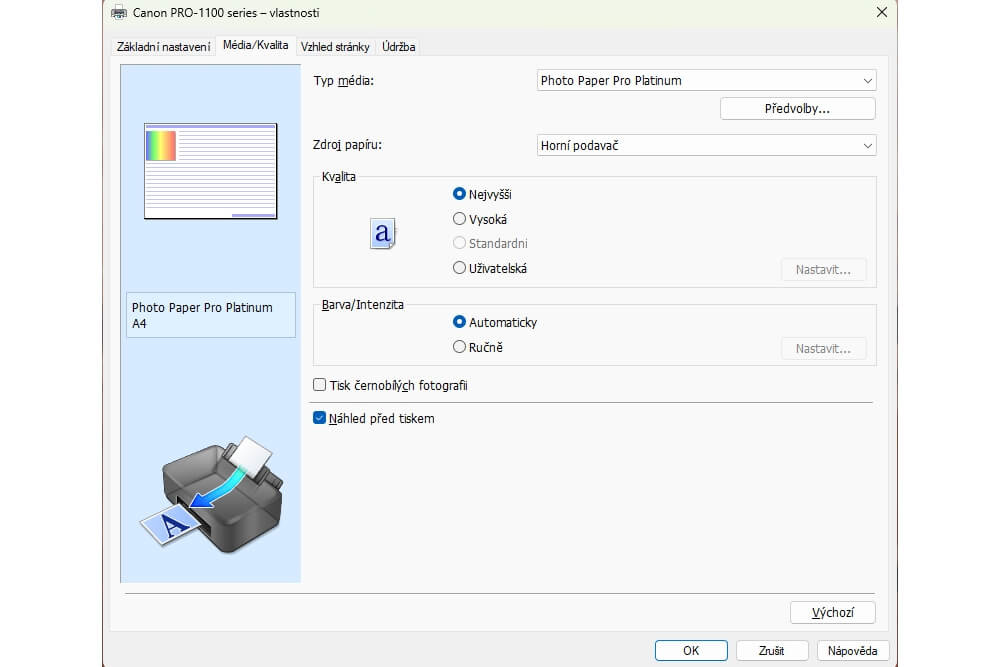This screenshot has width=1000, height=667.
Task: Select Uživatelská quality option
Action: click(x=460, y=268)
